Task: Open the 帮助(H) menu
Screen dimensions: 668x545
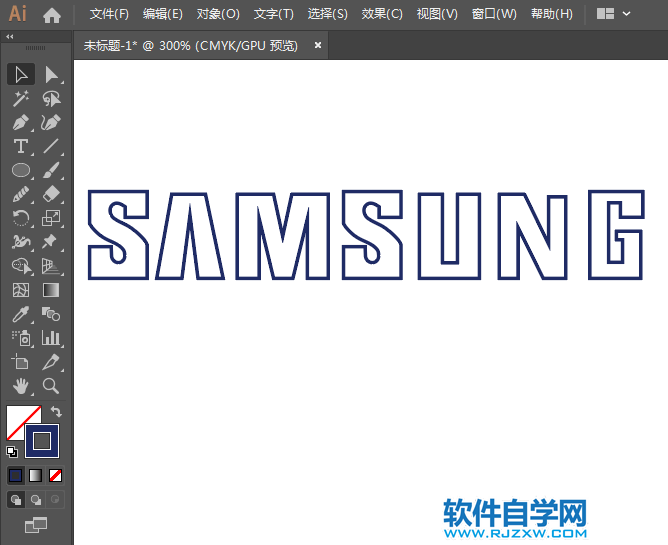Action: (x=552, y=14)
